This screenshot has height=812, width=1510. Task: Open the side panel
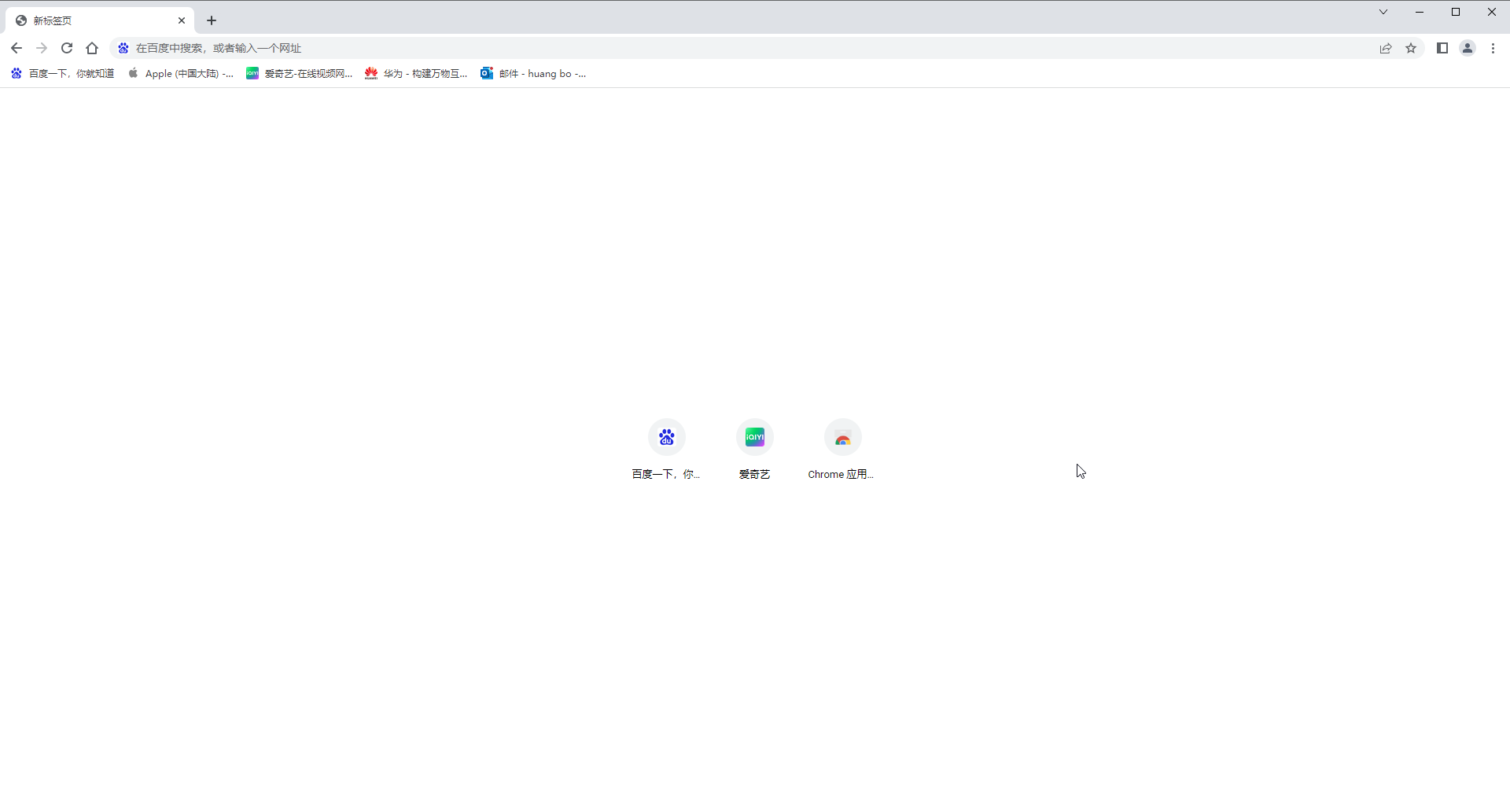coord(1442,48)
